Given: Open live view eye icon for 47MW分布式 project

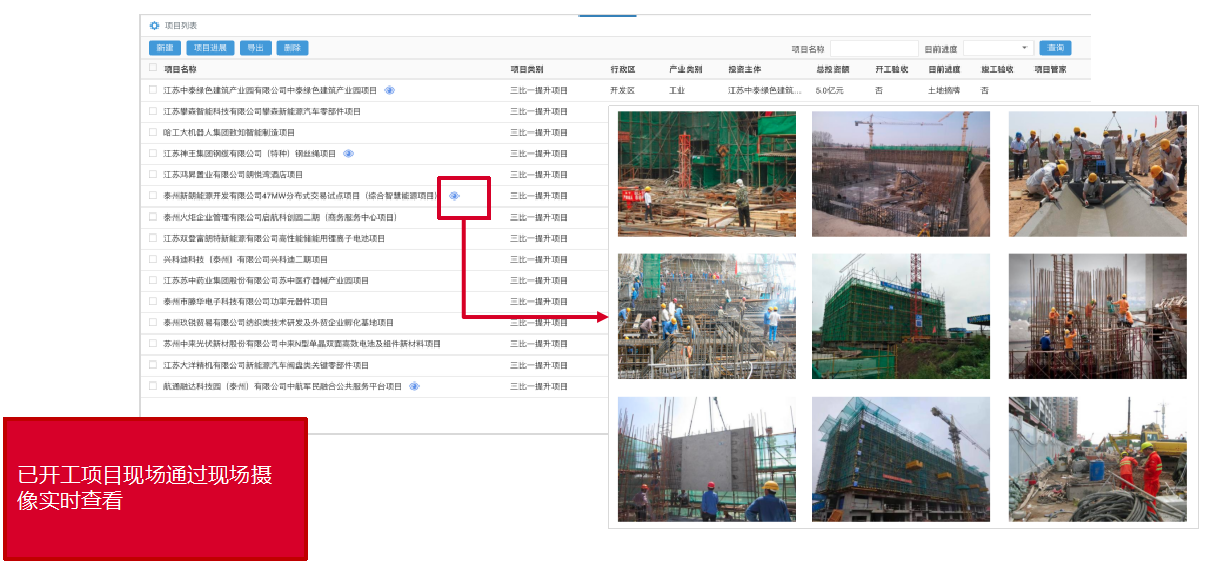Looking at the screenshot, I should 454,196.
